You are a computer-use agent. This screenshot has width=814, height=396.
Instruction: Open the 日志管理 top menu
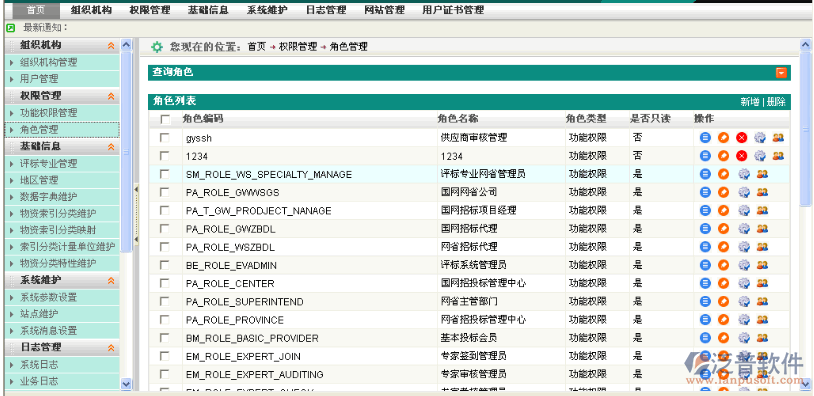pyautogui.click(x=326, y=10)
